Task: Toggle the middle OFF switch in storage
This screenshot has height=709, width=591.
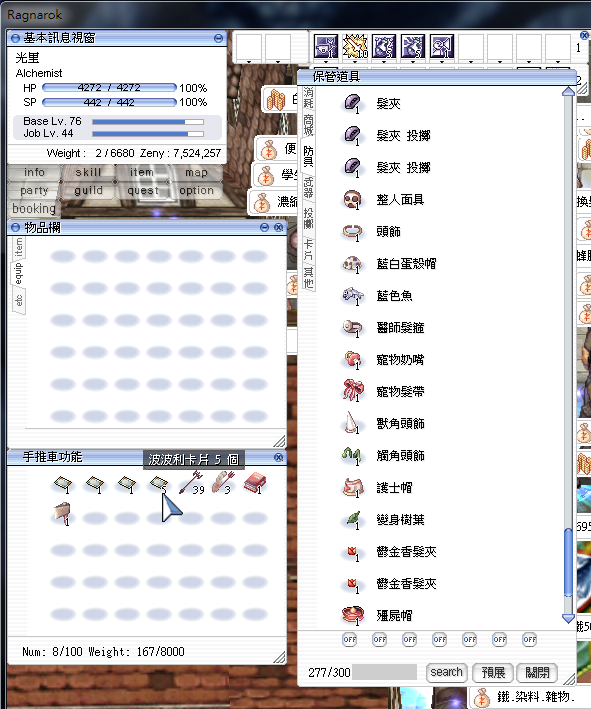Action: pyautogui.click(x=440, y=639)
